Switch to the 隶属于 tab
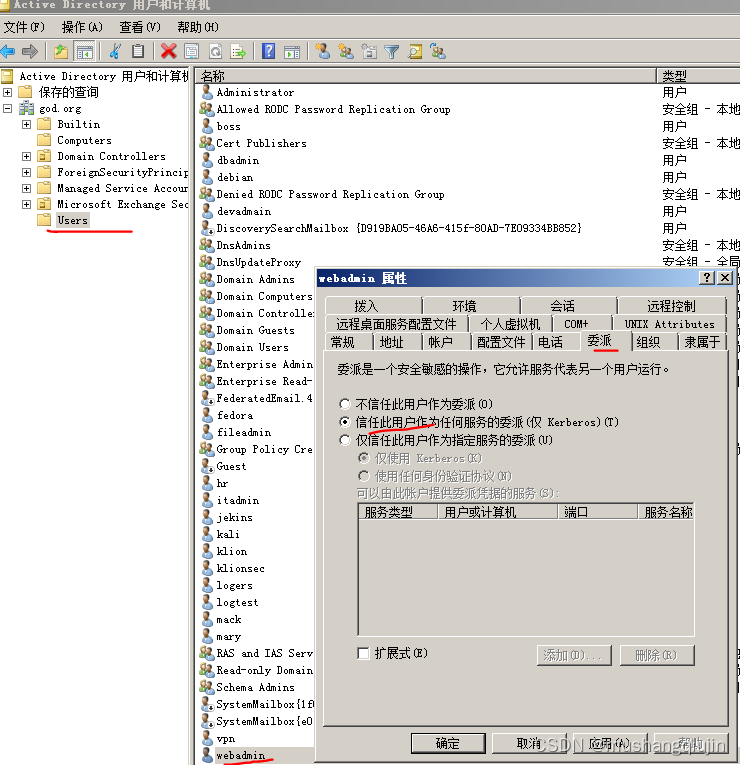This screenshot has height=765, width=740. point(701,342)
